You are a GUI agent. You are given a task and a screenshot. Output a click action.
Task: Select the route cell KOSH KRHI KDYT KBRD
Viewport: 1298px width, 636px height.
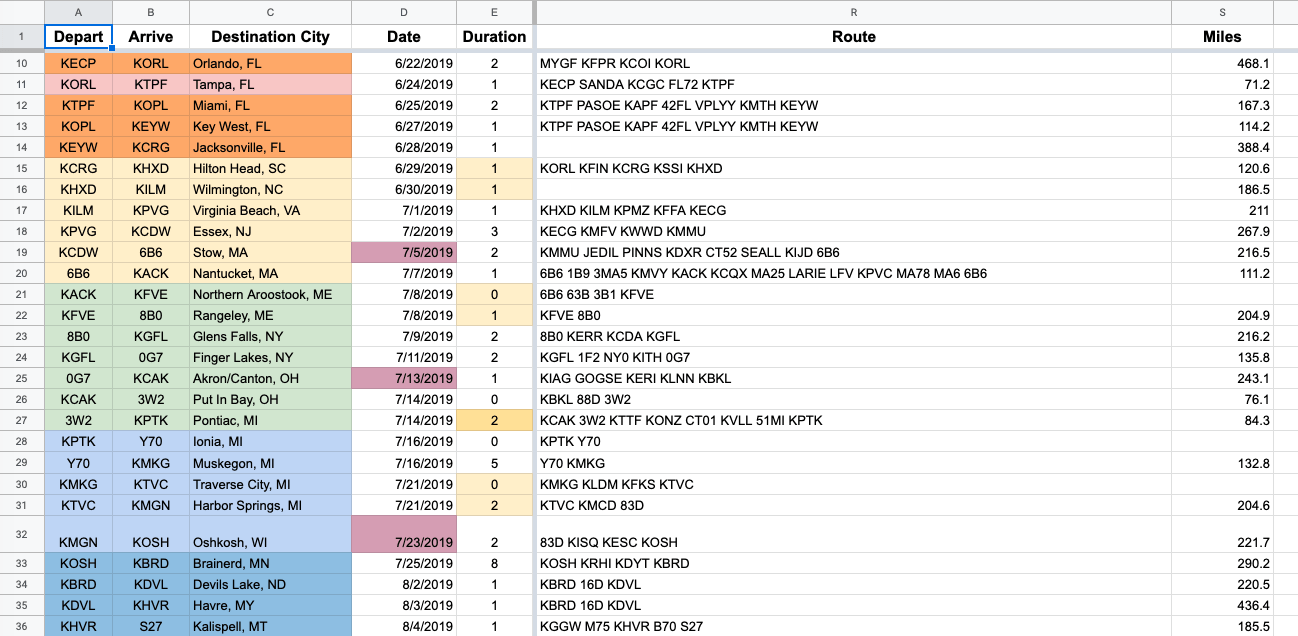pyautogui.click(x=853, y=564)
